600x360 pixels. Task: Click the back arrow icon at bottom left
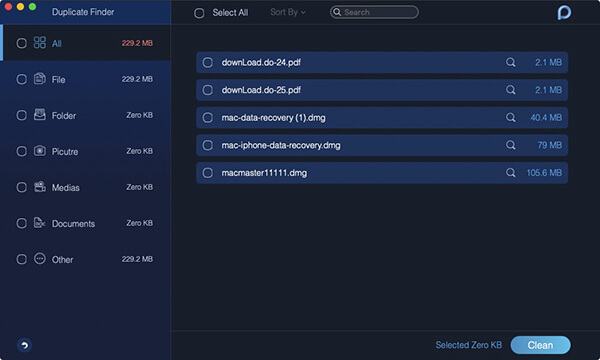pos(24,345)
